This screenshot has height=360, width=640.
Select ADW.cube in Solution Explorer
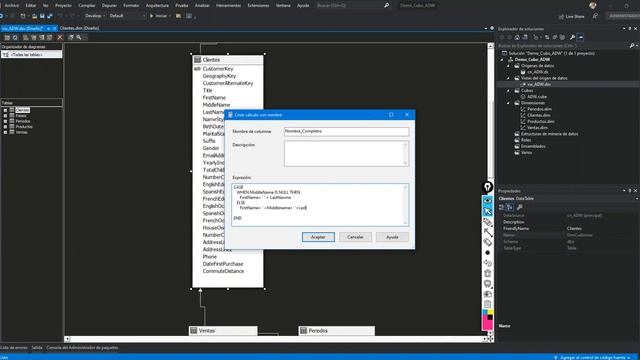tap(537, 97)
